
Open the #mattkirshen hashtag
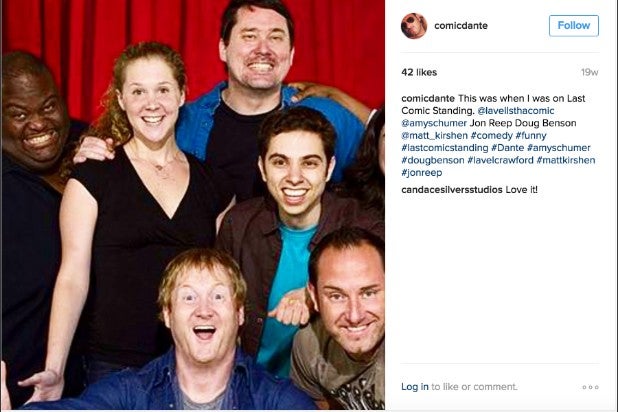(566, 160)
